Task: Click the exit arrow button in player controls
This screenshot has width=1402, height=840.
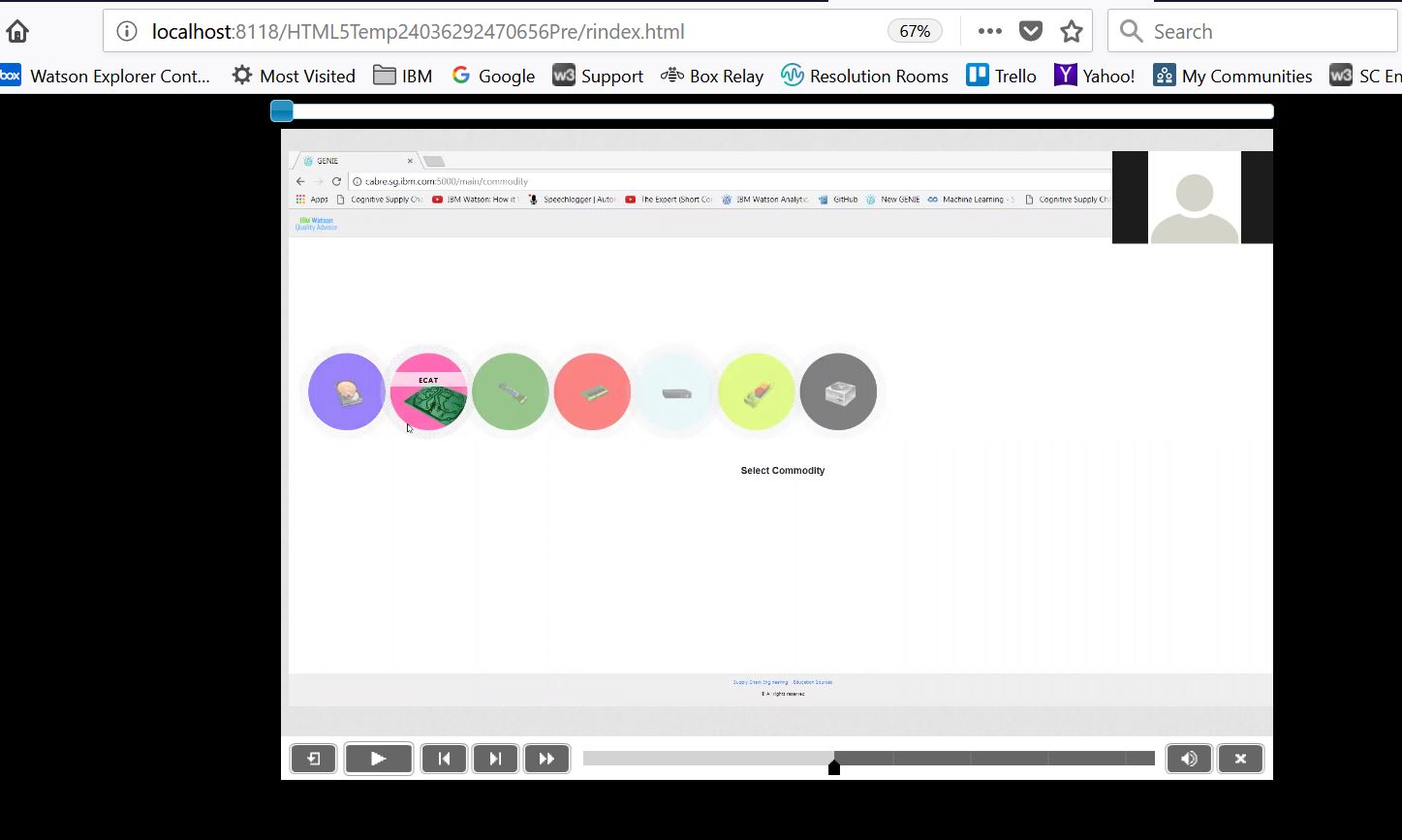Action: (x=313, y=759)
